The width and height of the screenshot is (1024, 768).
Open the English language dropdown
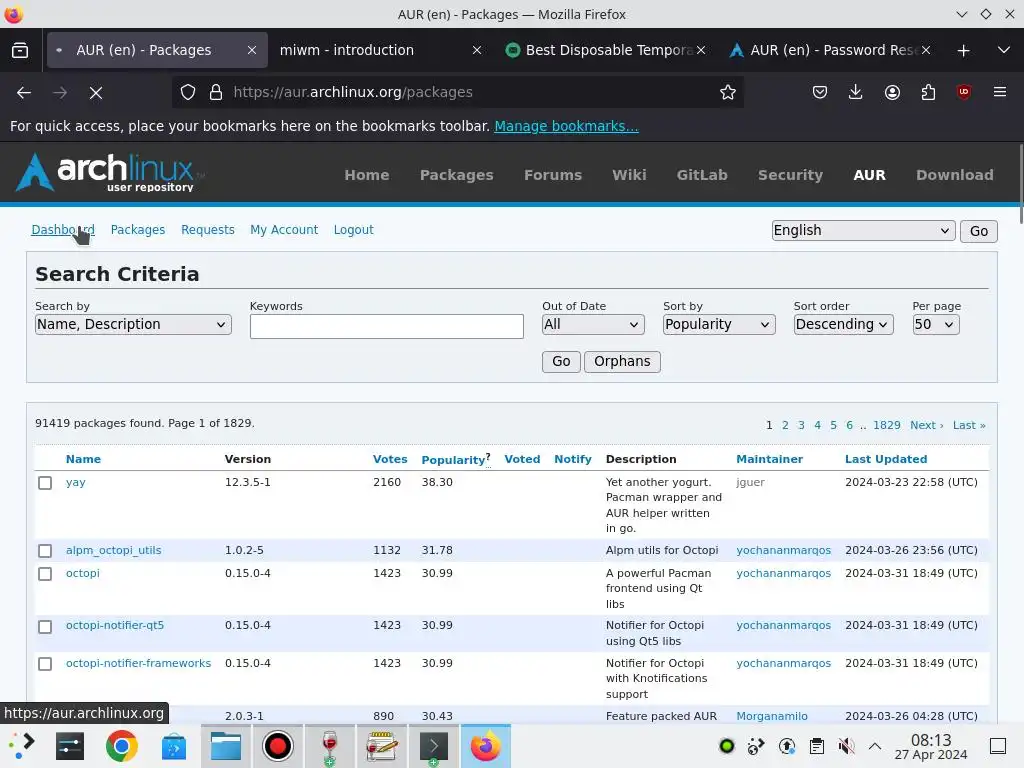point(863,231)
